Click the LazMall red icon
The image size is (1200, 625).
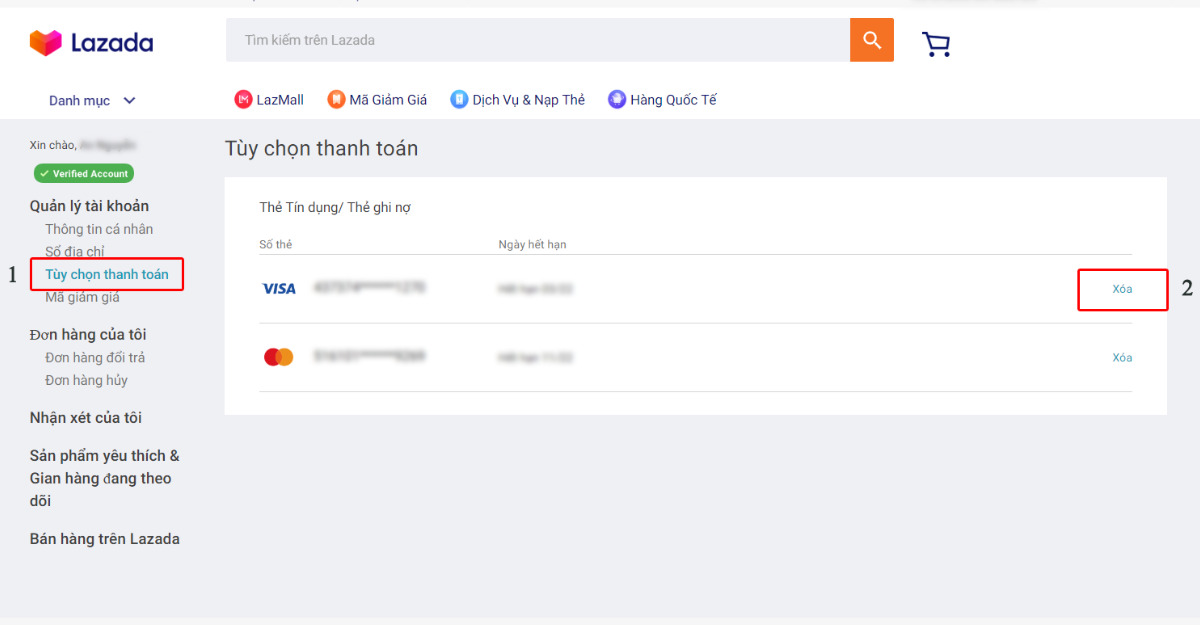(x=244, y=99)
